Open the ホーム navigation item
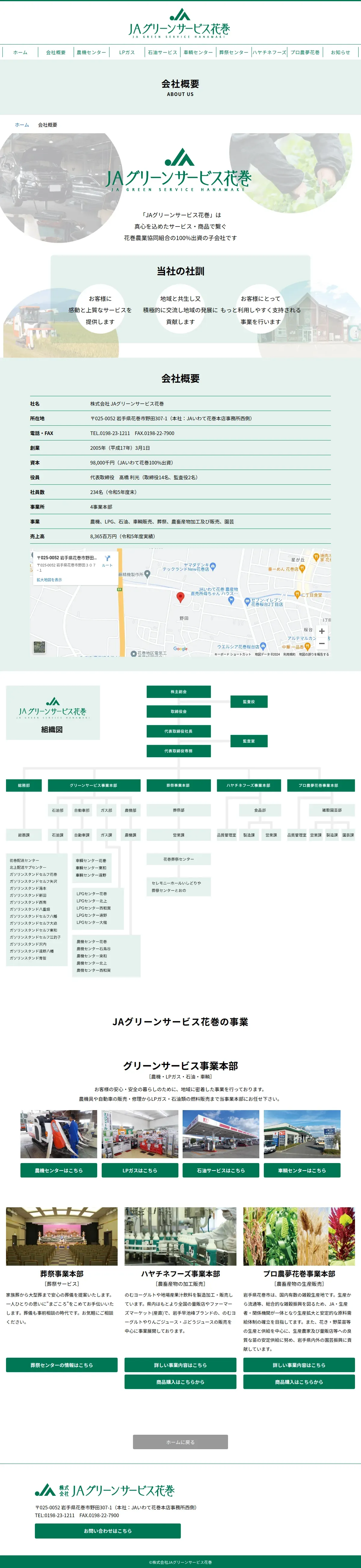This screenshot has width=361, height=1568. tap(20, 52)
